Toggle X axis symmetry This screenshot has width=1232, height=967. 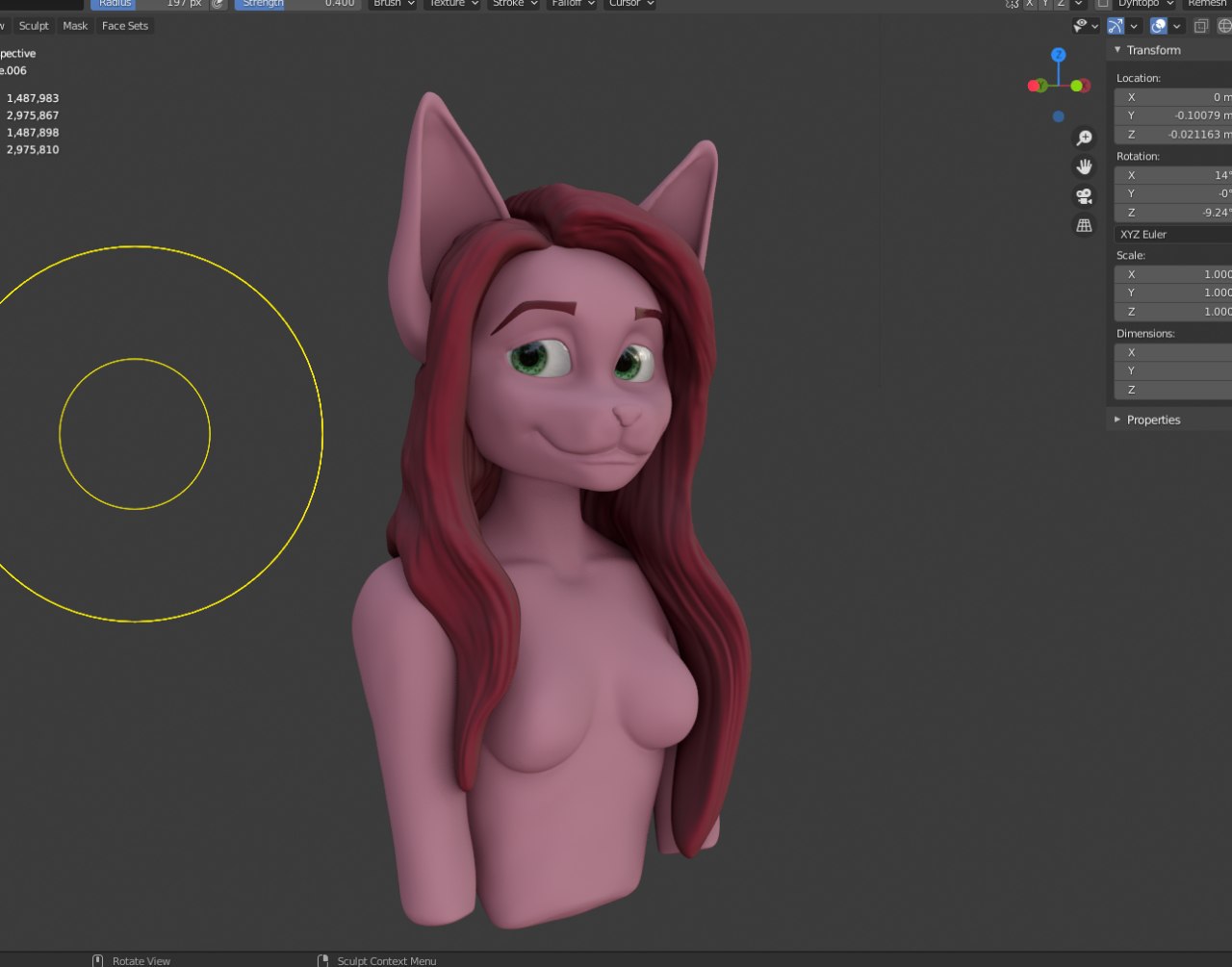pos(1030,4)
